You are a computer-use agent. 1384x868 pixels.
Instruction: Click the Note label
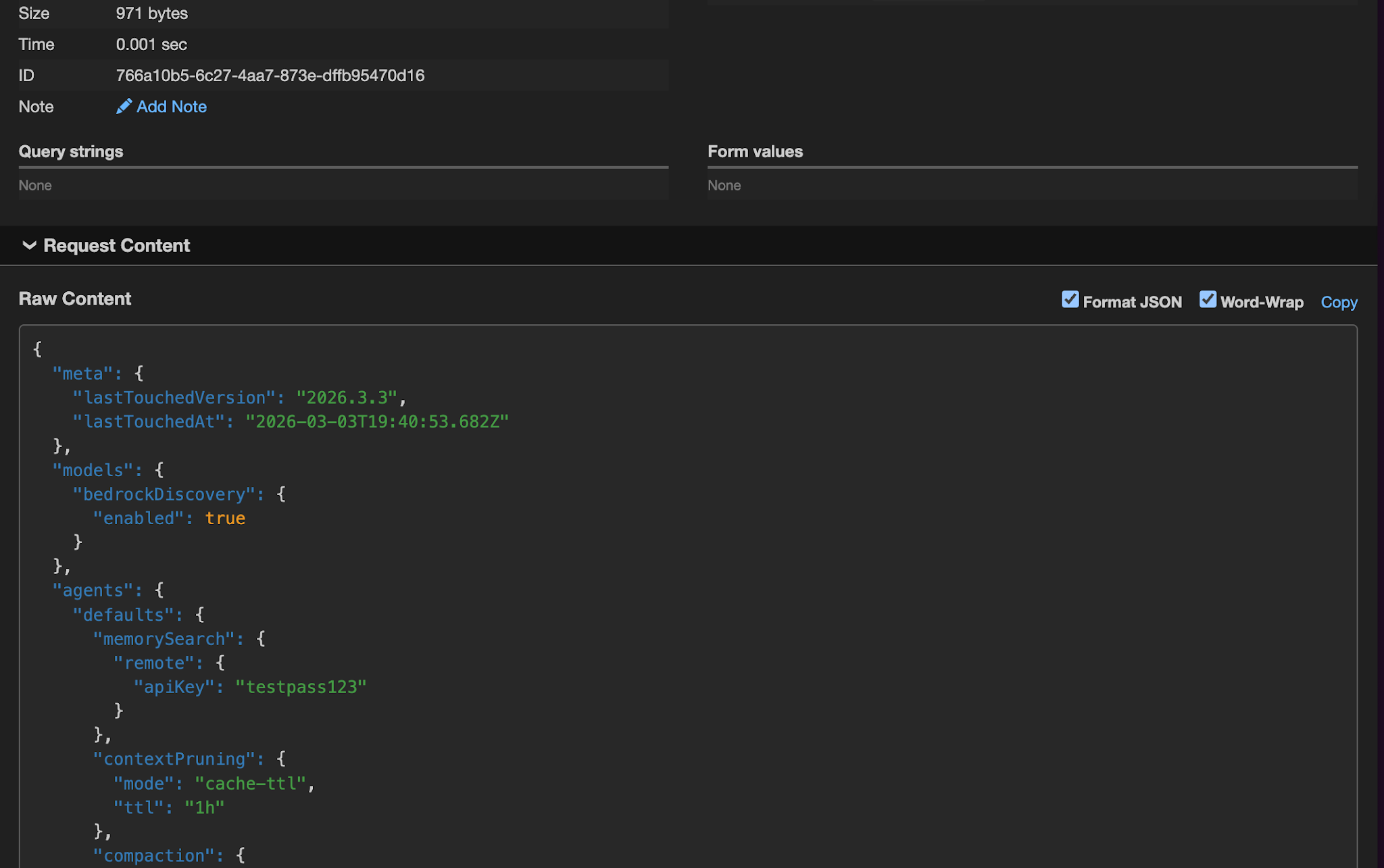click(36, 107)
